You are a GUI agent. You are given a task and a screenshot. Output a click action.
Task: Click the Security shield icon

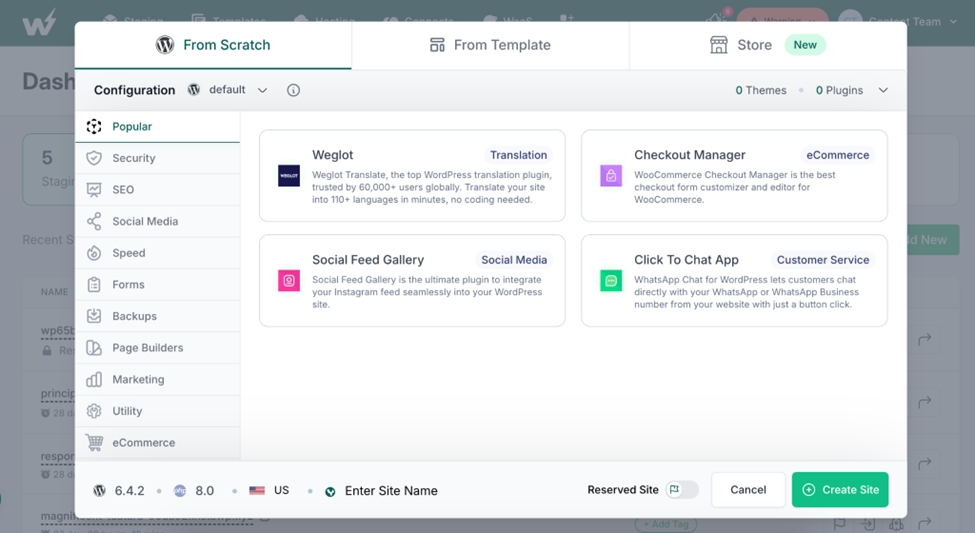tap(94, 158)
